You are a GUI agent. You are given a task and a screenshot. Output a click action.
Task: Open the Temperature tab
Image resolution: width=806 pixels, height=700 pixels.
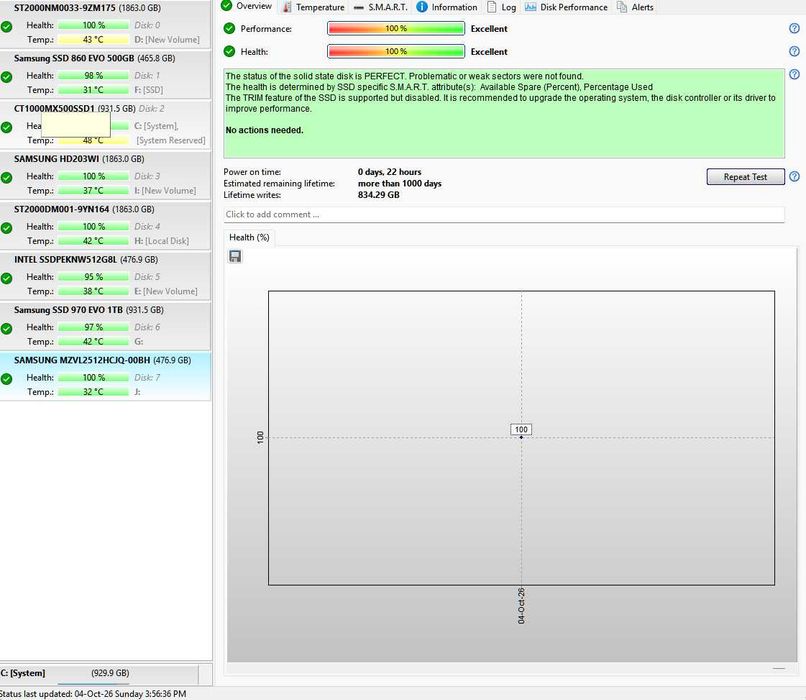pos(314,7)
